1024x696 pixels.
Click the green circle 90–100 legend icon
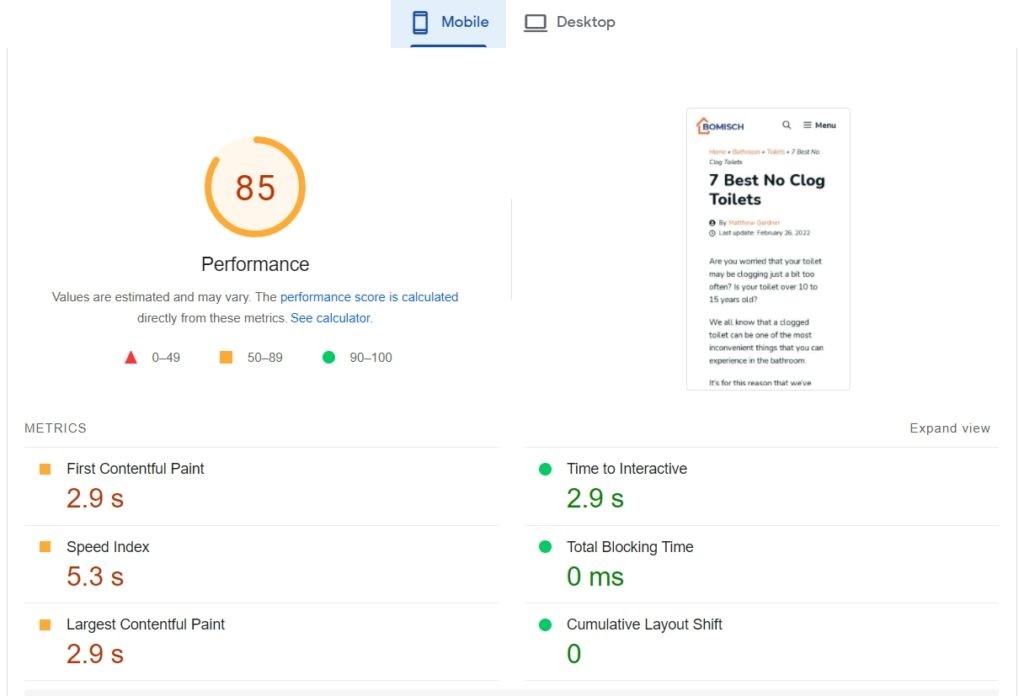pyautogui.click(x=328, y=357)
